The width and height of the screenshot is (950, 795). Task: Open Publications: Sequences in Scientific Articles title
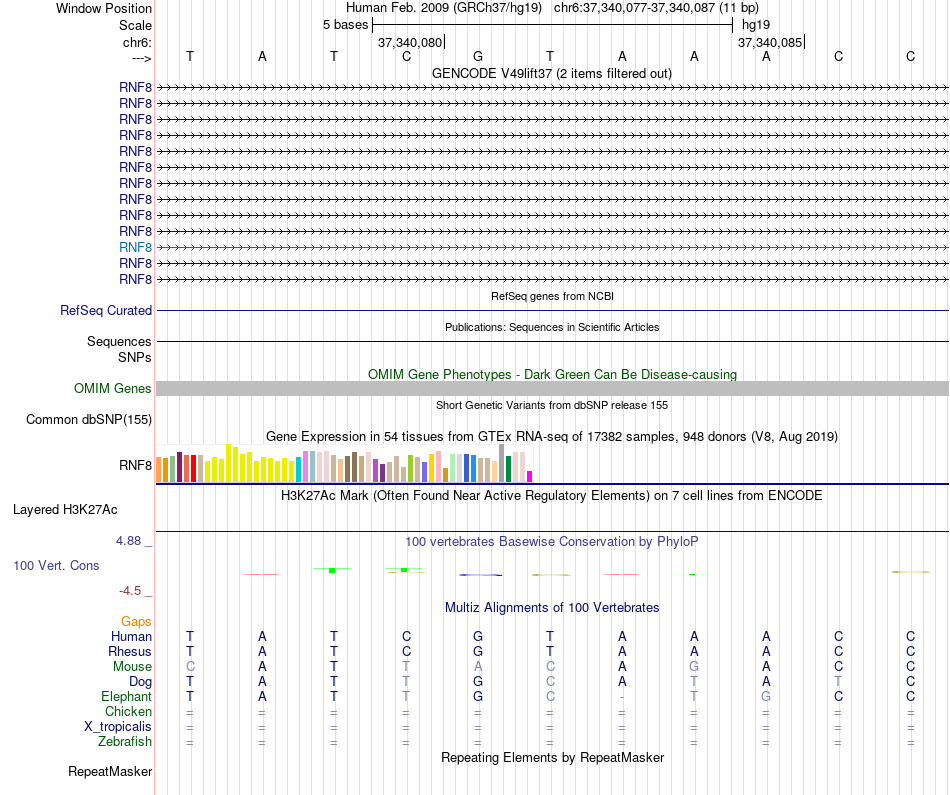552,327
